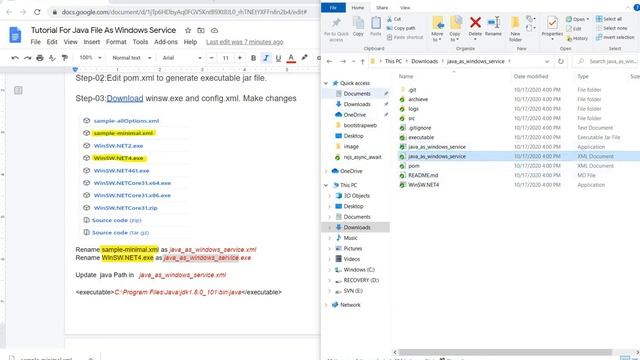Click the Explorer Refresh button
The image size is (640, 360).
click(x=561, y=61)
